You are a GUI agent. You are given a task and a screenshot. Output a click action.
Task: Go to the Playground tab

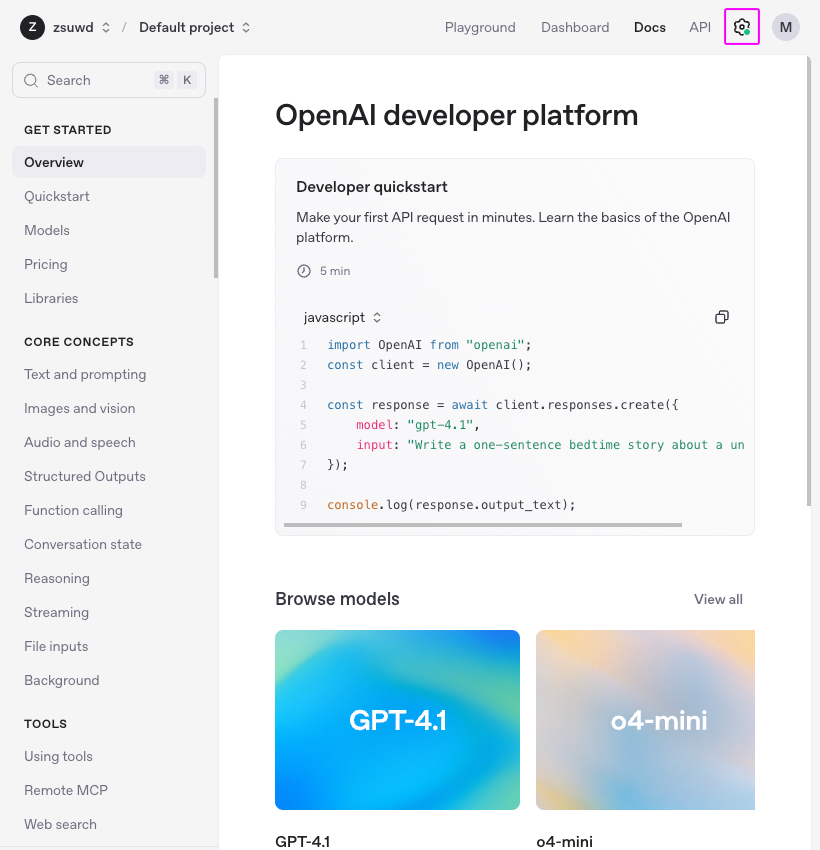pos(480,27)
